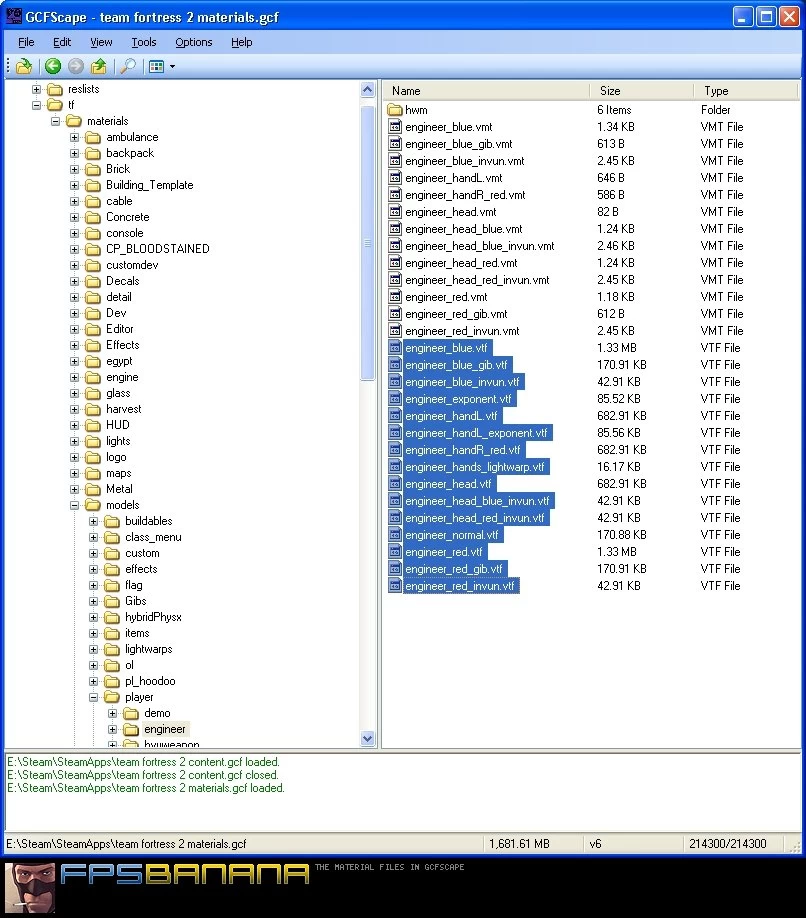Select the engineer_hands_lightwarp.vtf file name
Viewport: 806px width, 918px height.
pyautogui.click(x=475, y=467)
